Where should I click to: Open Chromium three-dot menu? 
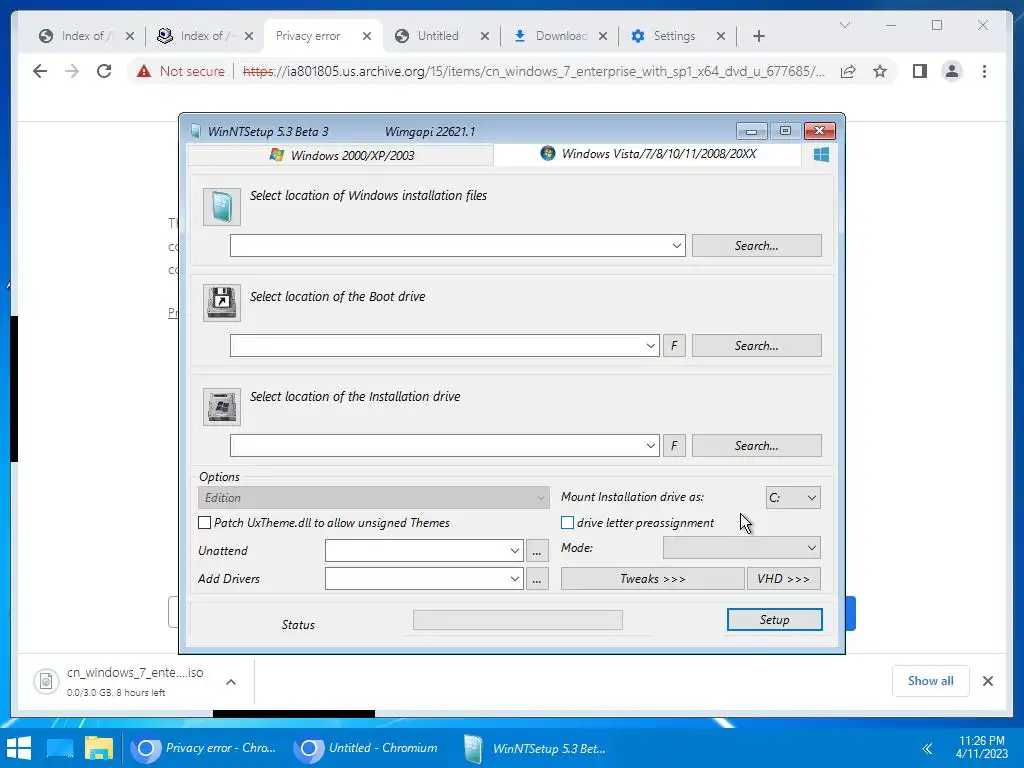click(984, 71)
